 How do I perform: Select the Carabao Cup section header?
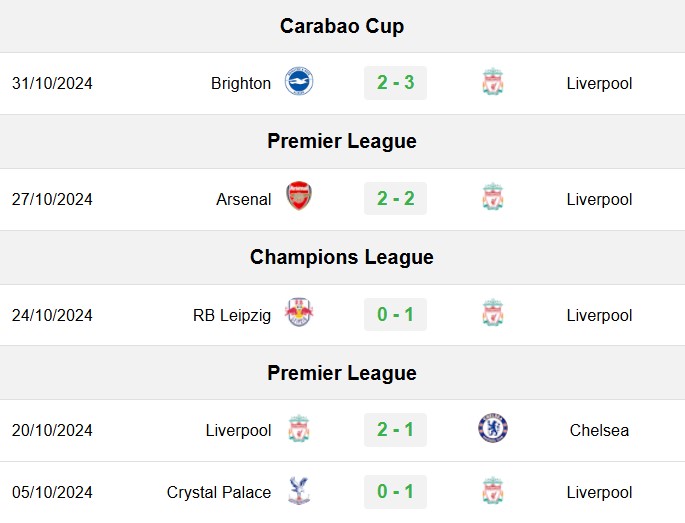tap(342, 26)
